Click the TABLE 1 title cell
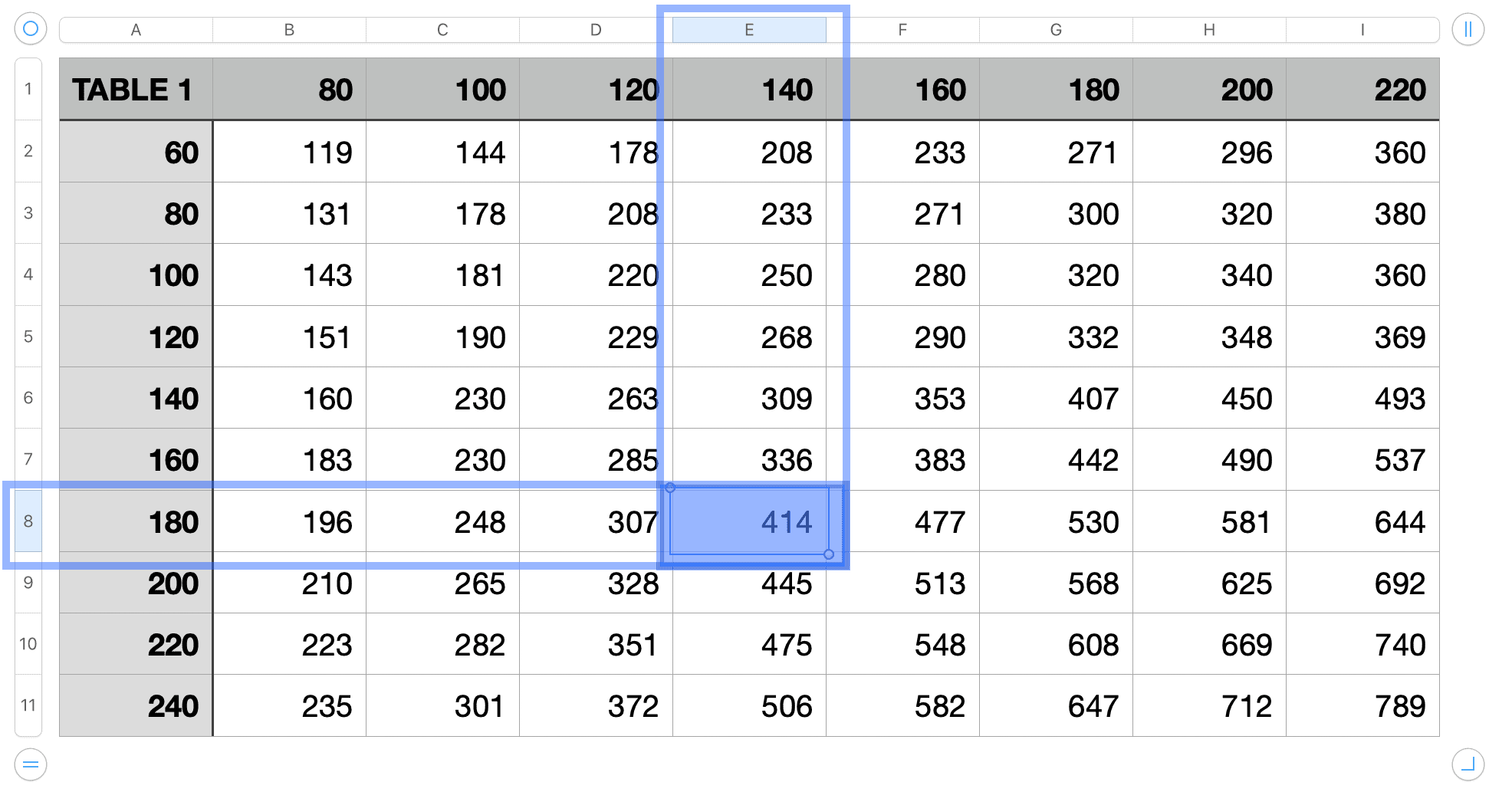 (135, 90)
